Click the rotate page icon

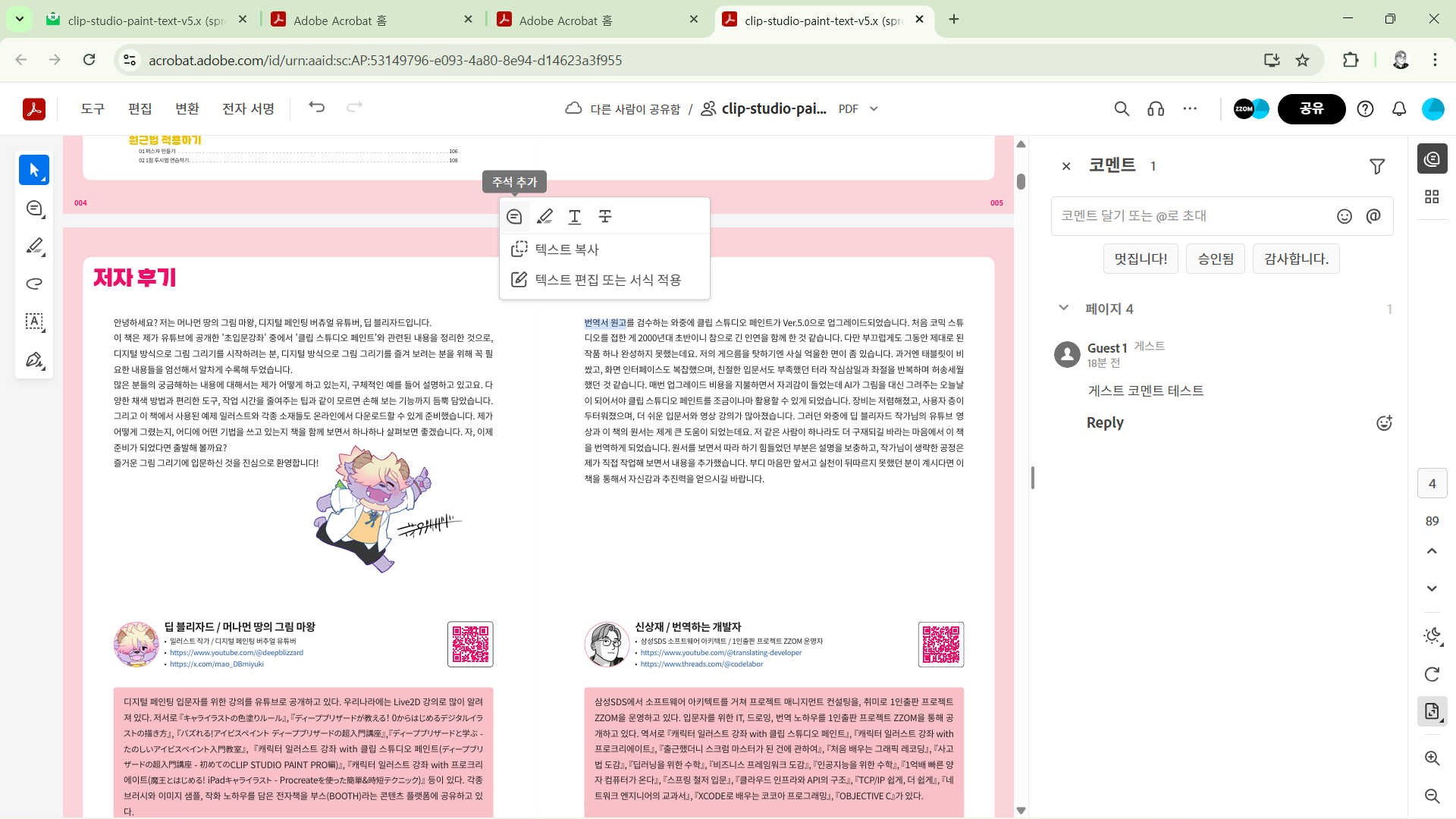1432,674
